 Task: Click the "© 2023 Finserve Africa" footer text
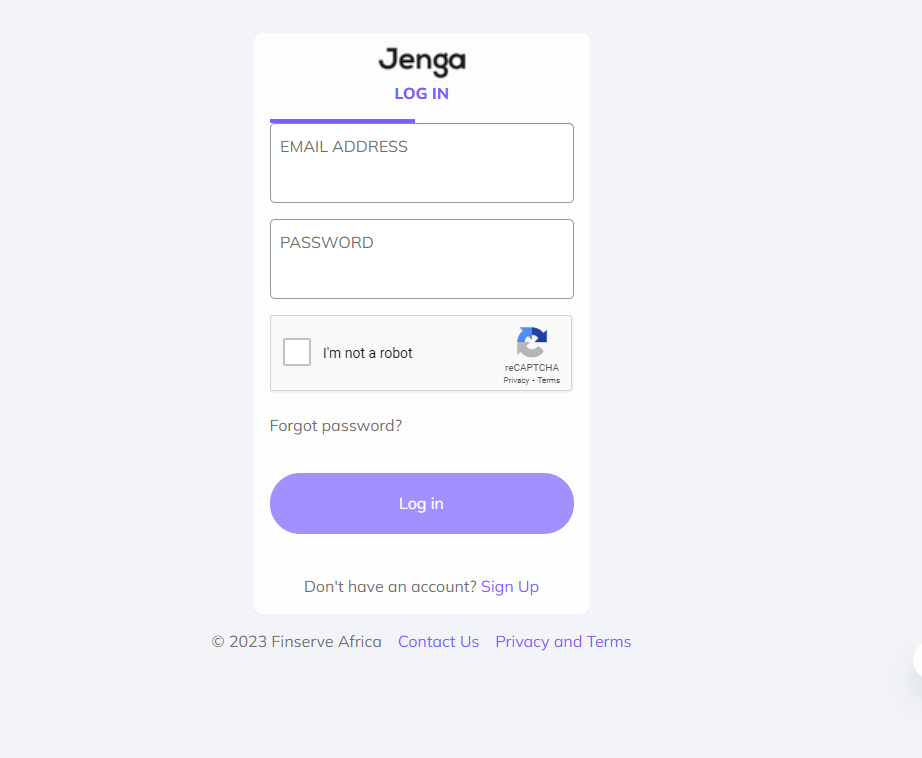click(297, 642)
